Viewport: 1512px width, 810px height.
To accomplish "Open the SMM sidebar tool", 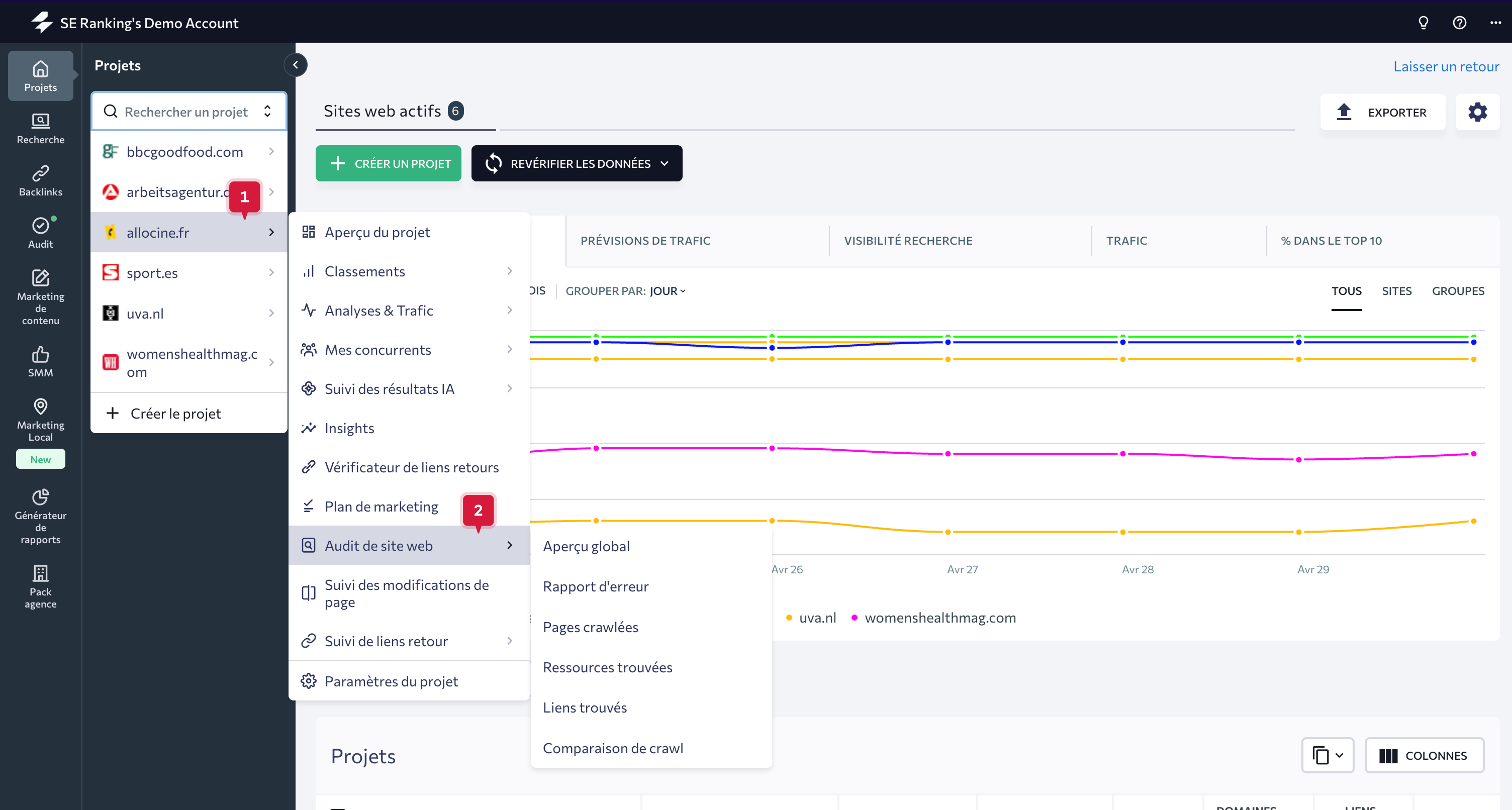I will [x=41, y=361].
